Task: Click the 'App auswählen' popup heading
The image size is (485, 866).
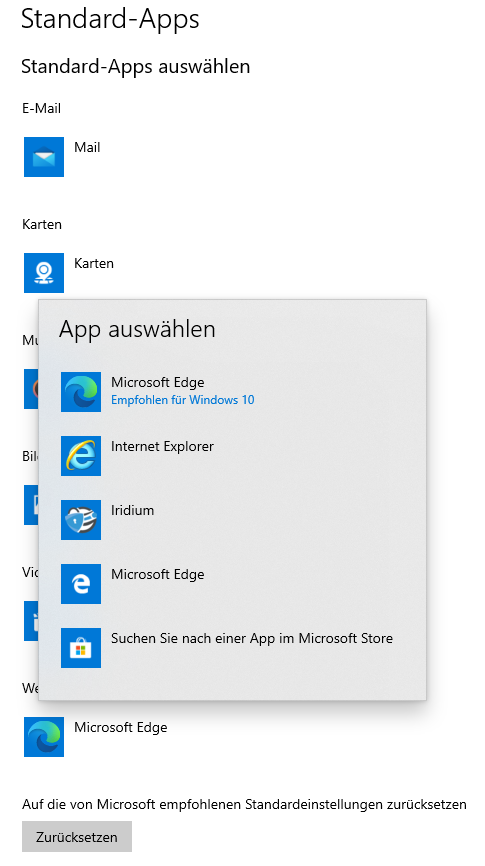Action: click(x=137, y=329)
